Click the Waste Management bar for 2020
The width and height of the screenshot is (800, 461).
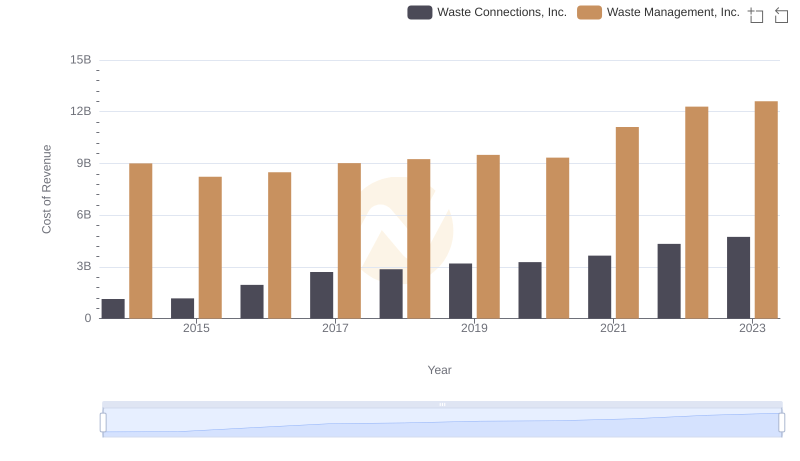(x=558, y=238)
